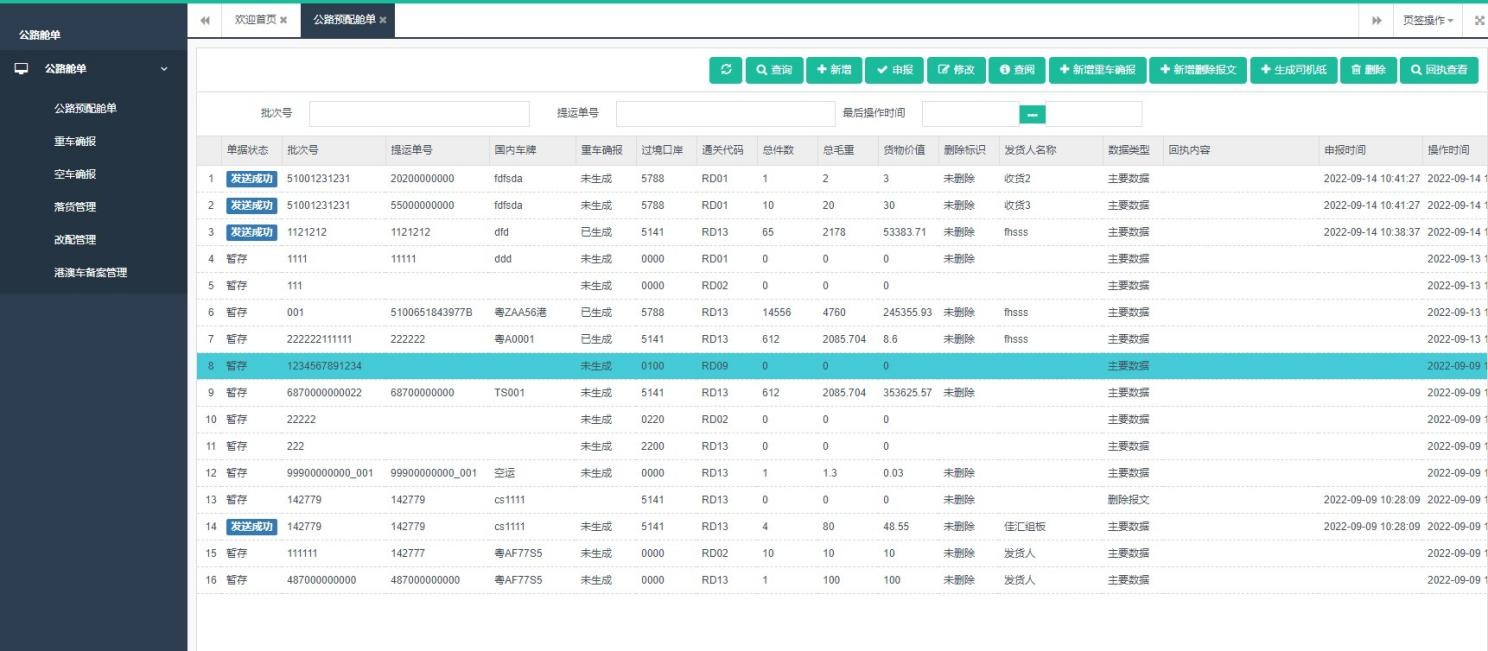Click inside the 批次号 input field
This screenshot has height=651, width=1488.
tap(420, 114)
